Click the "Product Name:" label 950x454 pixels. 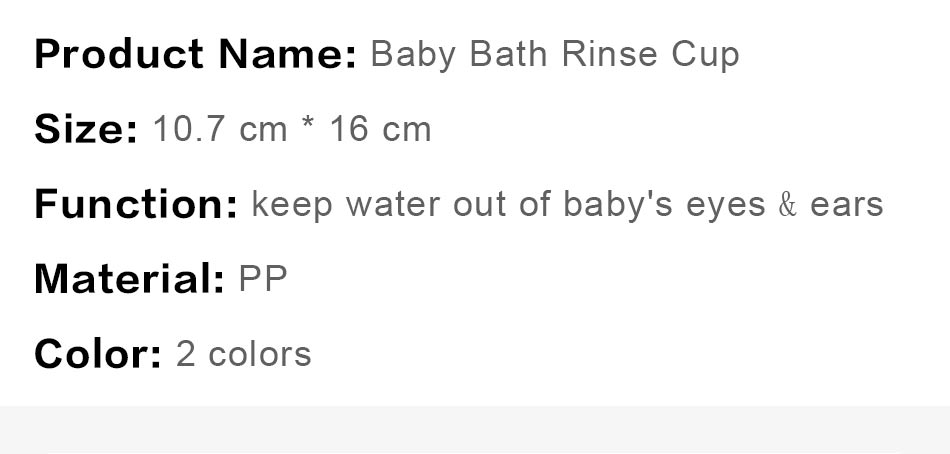coord(195,54)
